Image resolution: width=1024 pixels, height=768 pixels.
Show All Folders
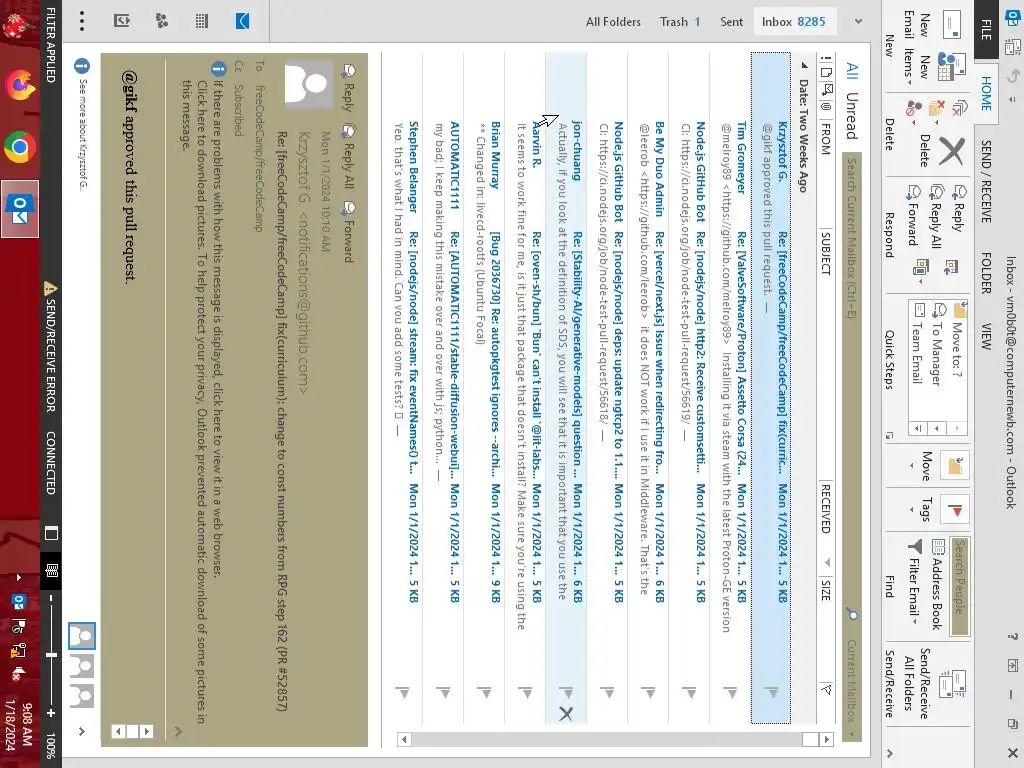tap(613, 22)
